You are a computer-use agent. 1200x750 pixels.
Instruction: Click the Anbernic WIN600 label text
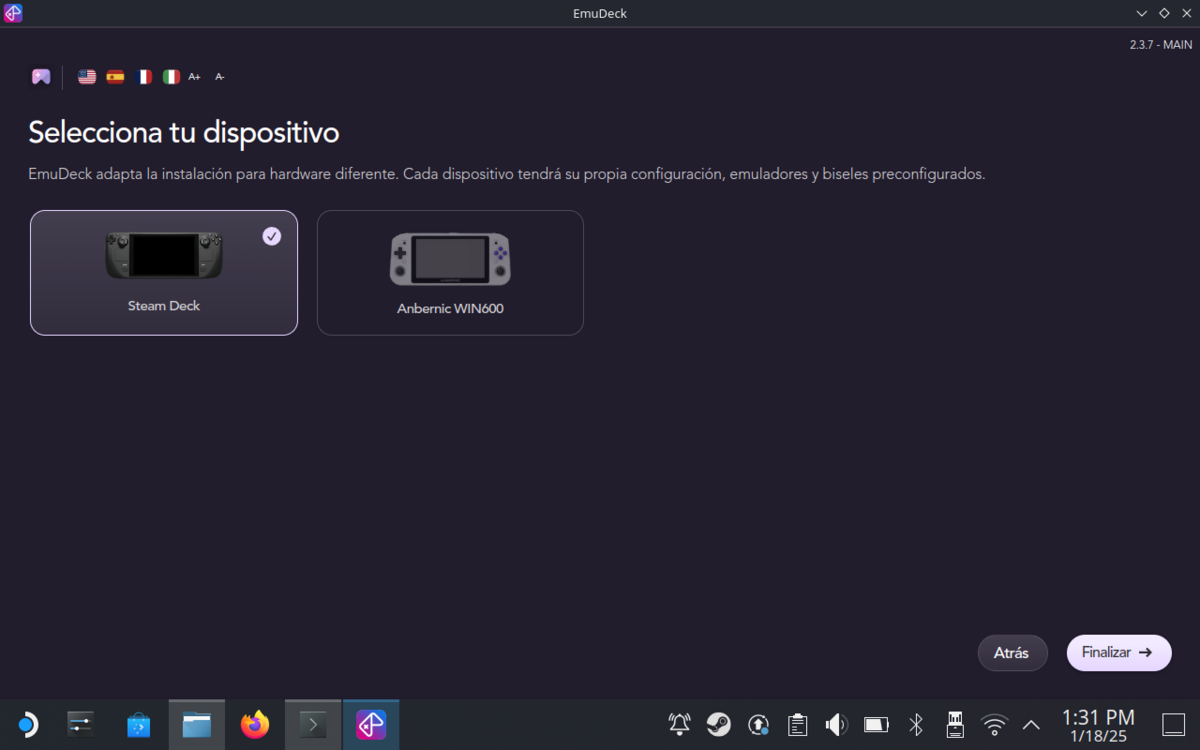(x=450, y=309)
